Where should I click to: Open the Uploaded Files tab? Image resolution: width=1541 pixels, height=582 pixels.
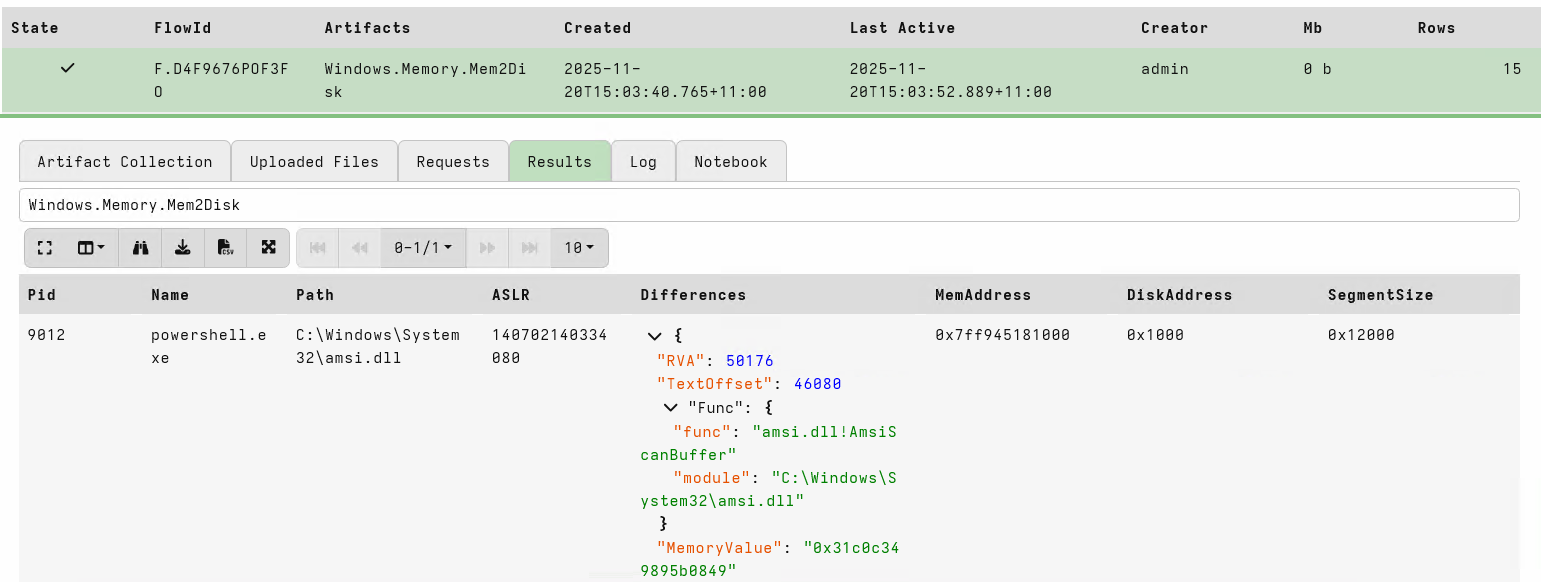click(314, 162)
